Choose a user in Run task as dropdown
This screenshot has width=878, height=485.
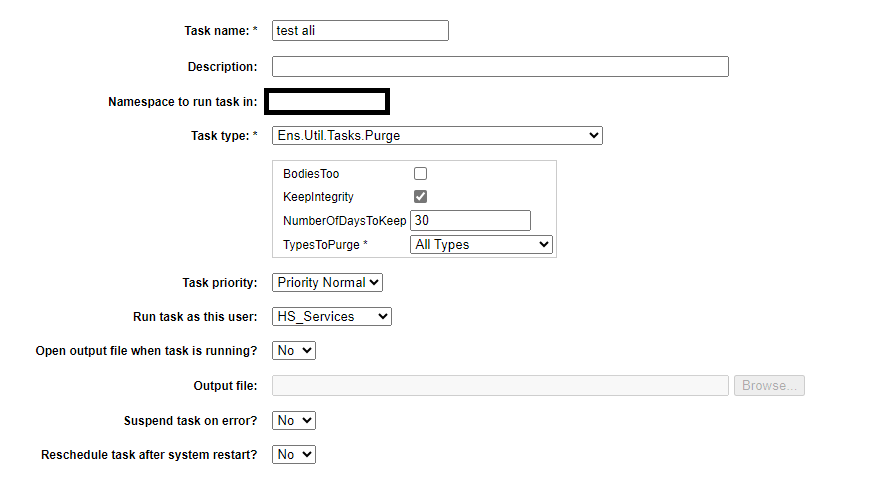tap(331, 317)
